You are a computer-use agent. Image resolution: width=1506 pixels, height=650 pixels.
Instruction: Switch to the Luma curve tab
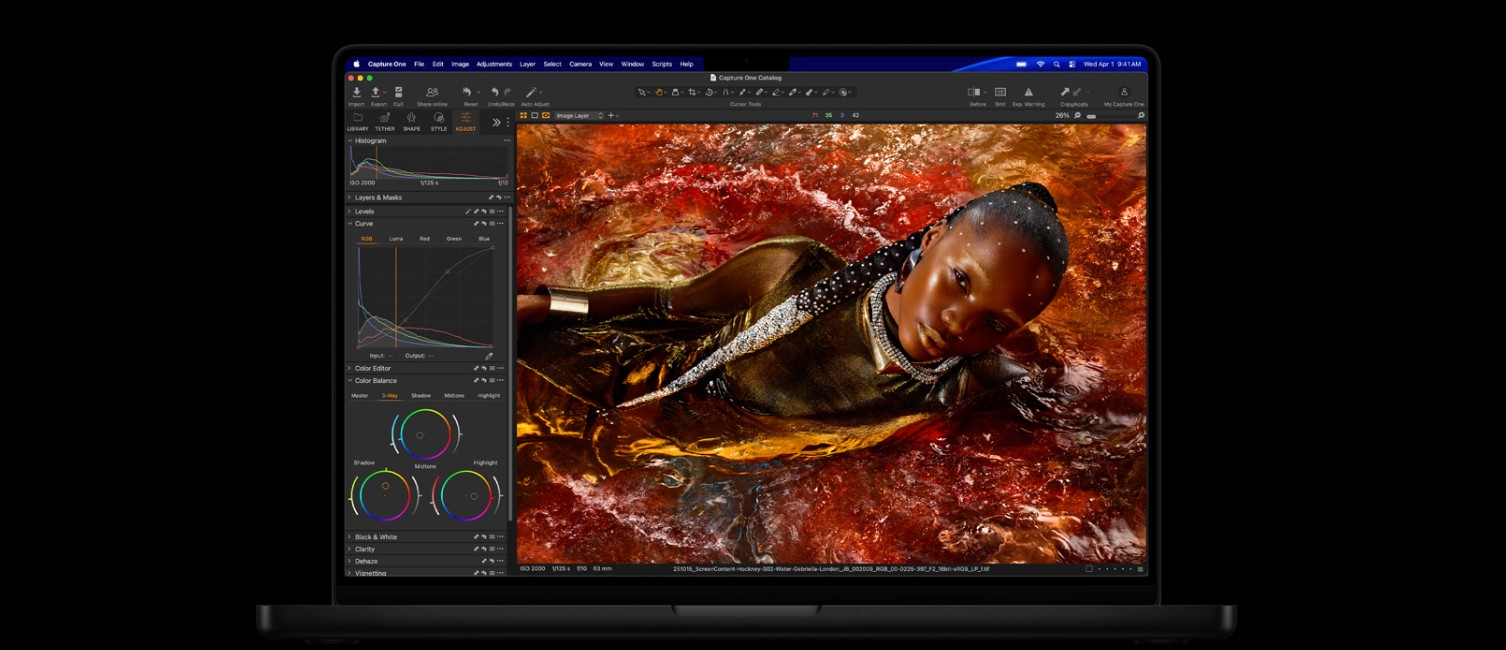coord(396,239)
